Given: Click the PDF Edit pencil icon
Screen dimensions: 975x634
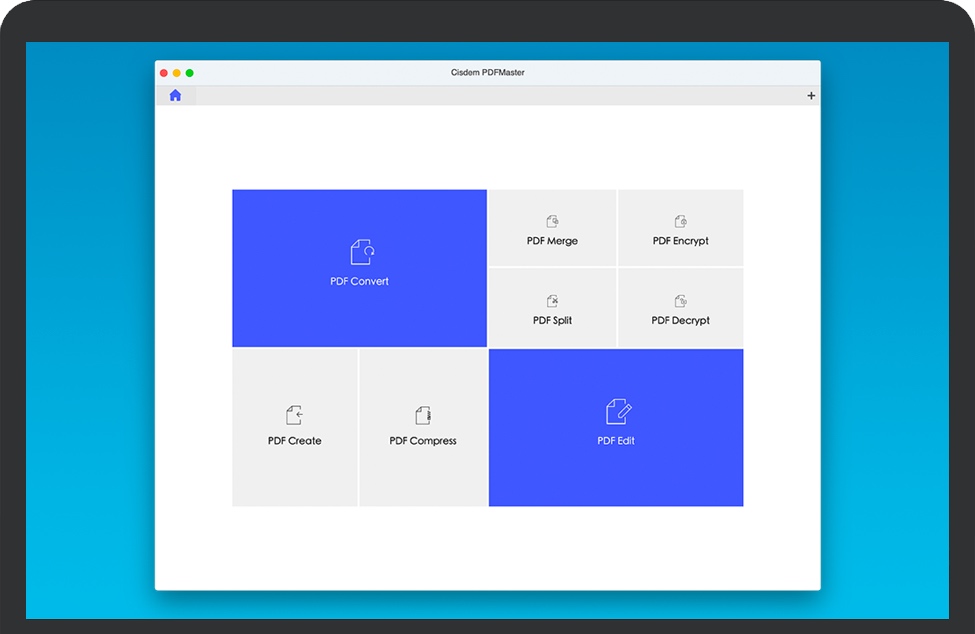Looking at the screenshot, I should point(617,412).
